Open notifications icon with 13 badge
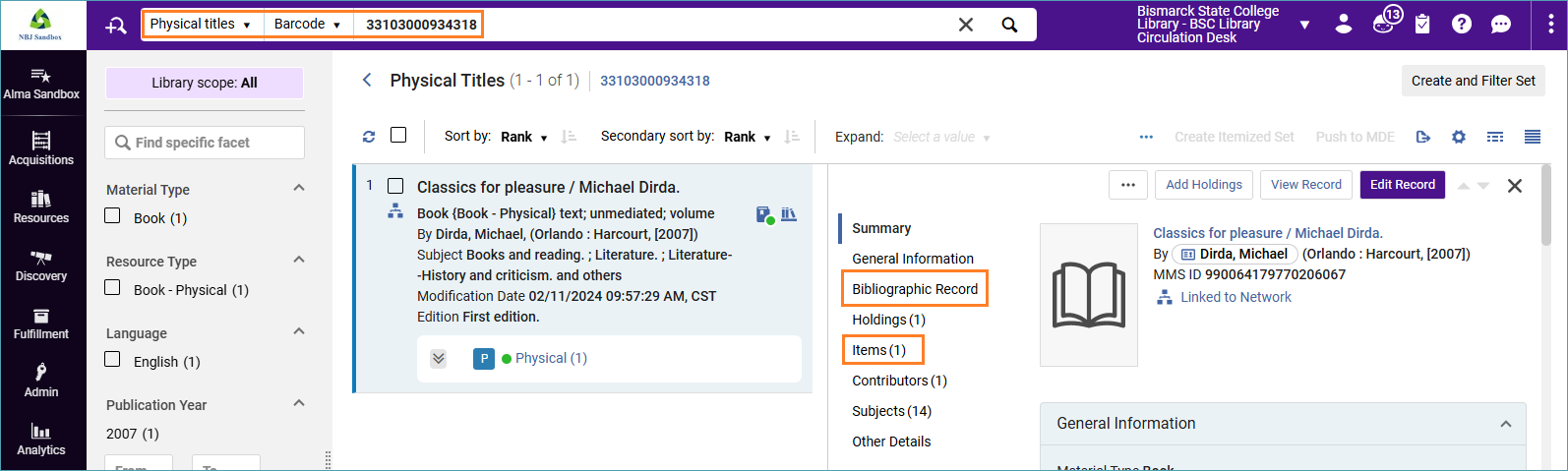This screenshot has width=1568, height=471. point(1385,21)
